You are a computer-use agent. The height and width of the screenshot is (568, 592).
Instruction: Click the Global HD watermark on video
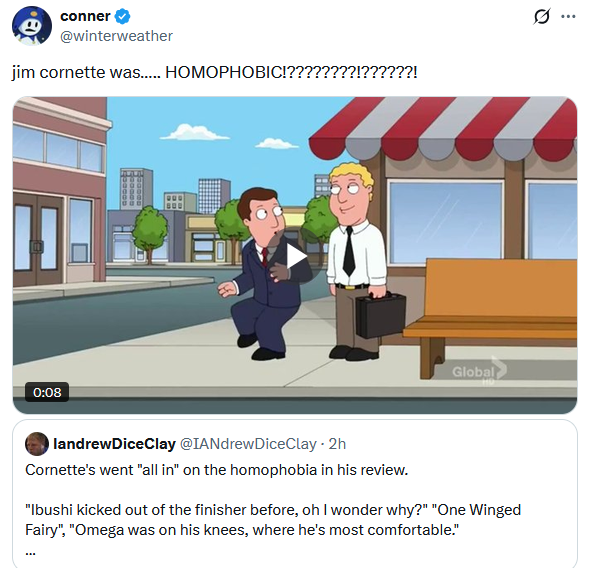[479, 371]
